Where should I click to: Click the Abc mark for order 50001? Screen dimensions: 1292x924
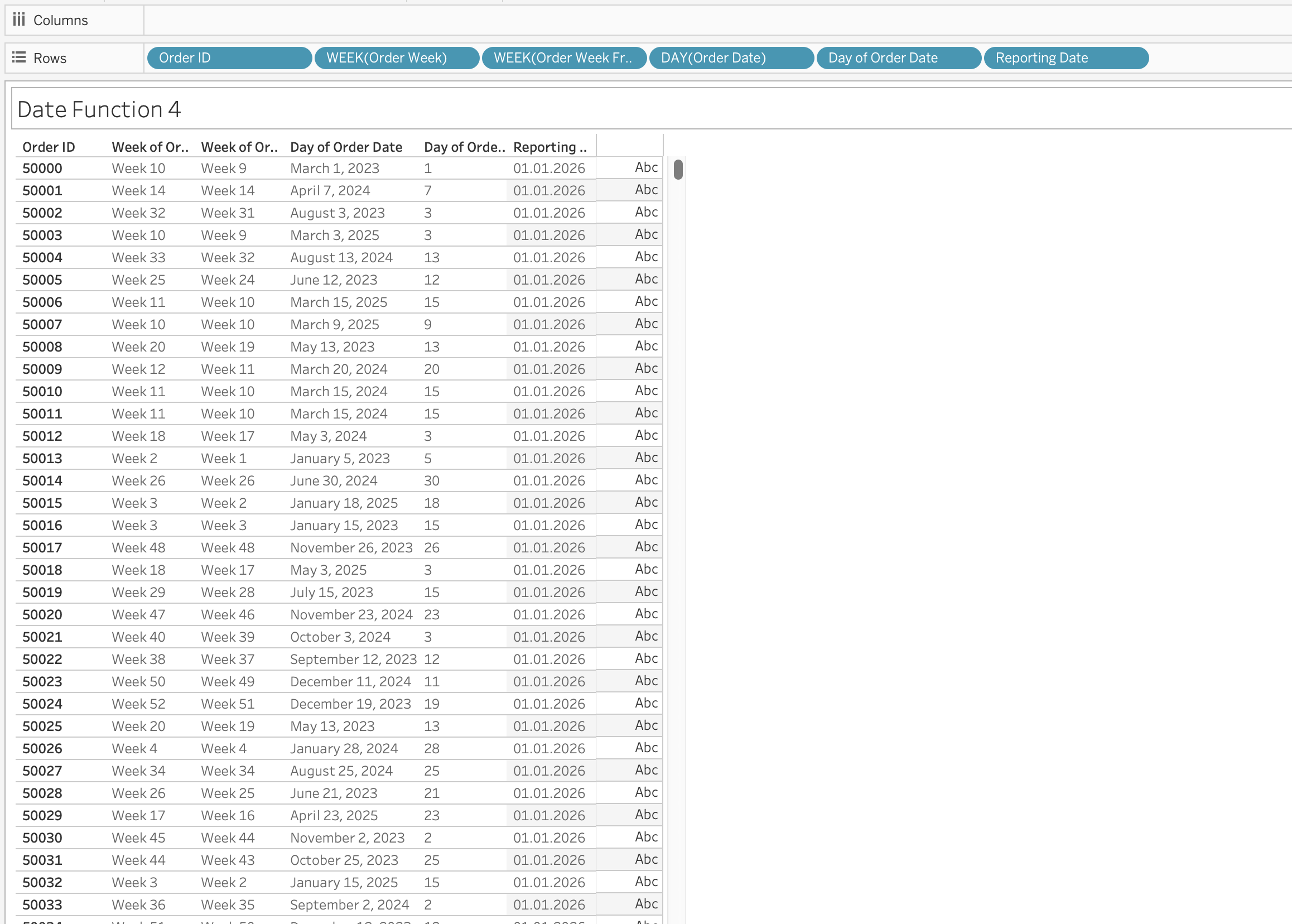(x=645, y=190)
